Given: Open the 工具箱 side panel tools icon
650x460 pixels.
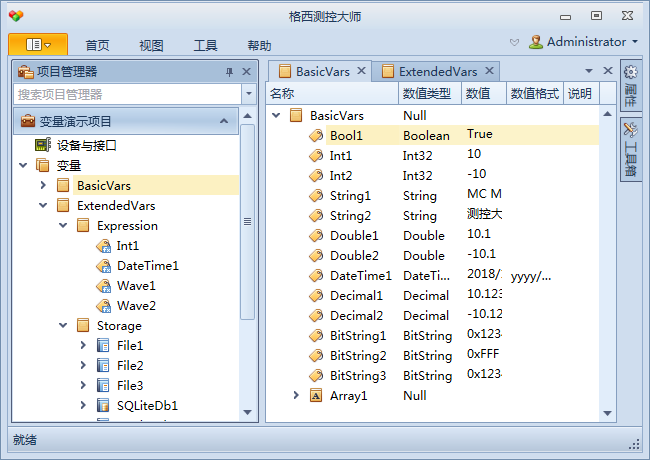Looking at the screenshot, I should point(631,130).
